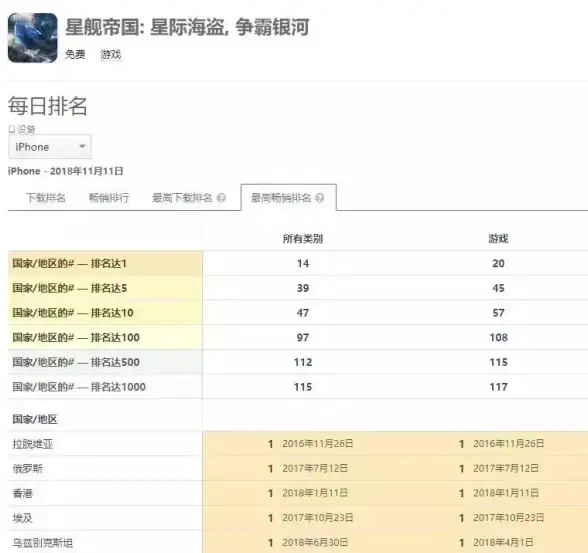Click the 游戏 column header
The height and width of the screenshot is (553, 588).
click(498, 238)
